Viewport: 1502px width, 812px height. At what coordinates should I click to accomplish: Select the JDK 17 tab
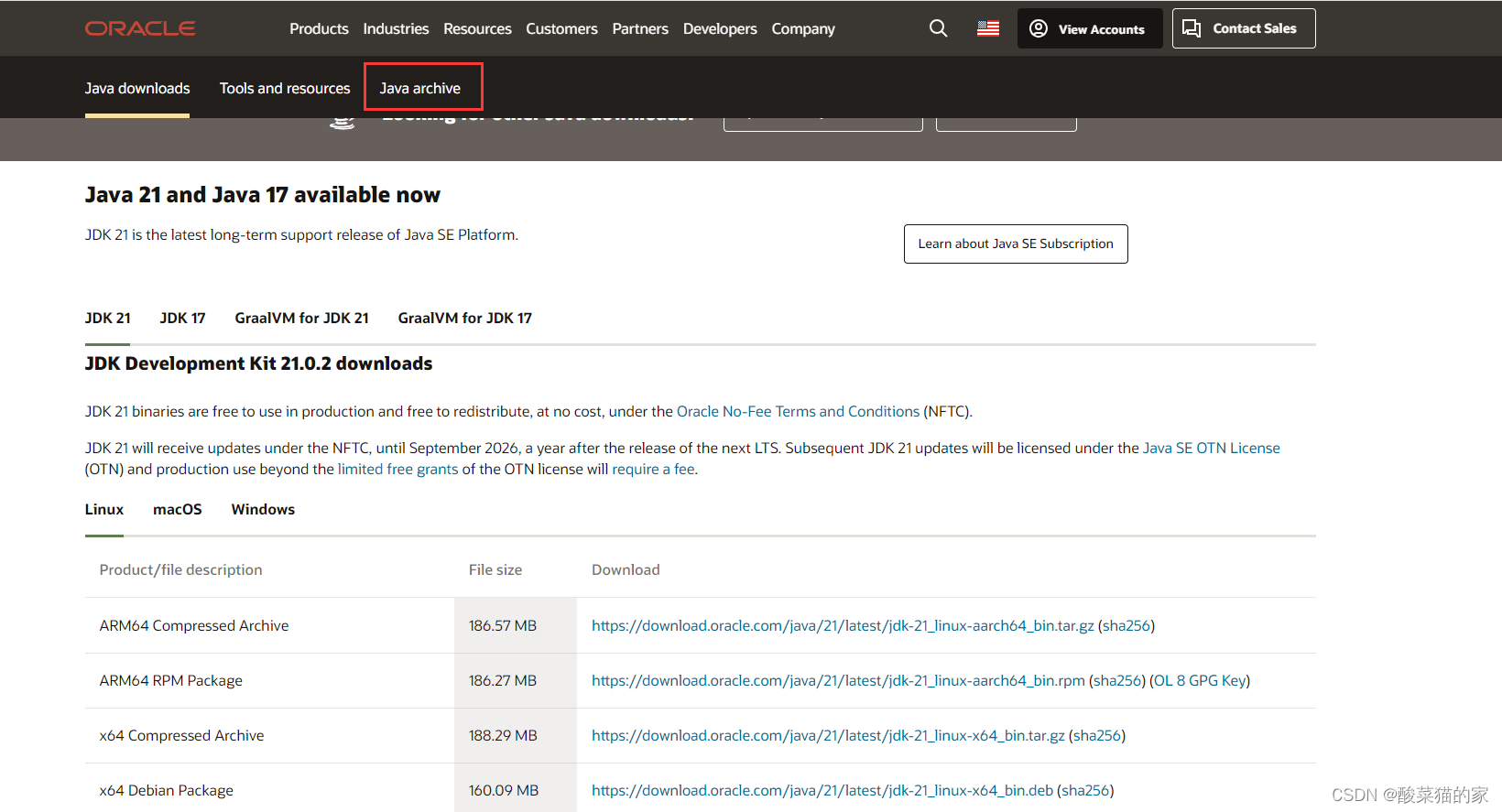click(182, 318)
